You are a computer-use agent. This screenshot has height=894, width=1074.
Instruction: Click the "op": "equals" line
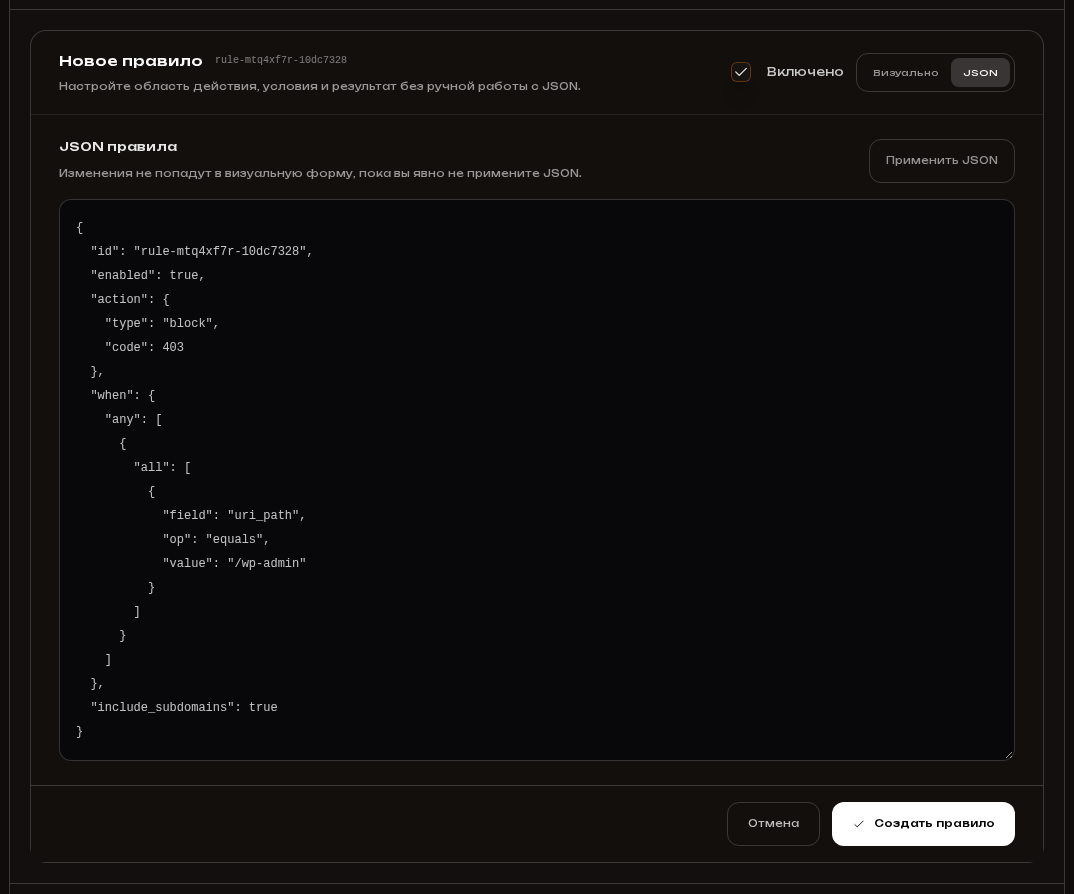coord(216,539)
